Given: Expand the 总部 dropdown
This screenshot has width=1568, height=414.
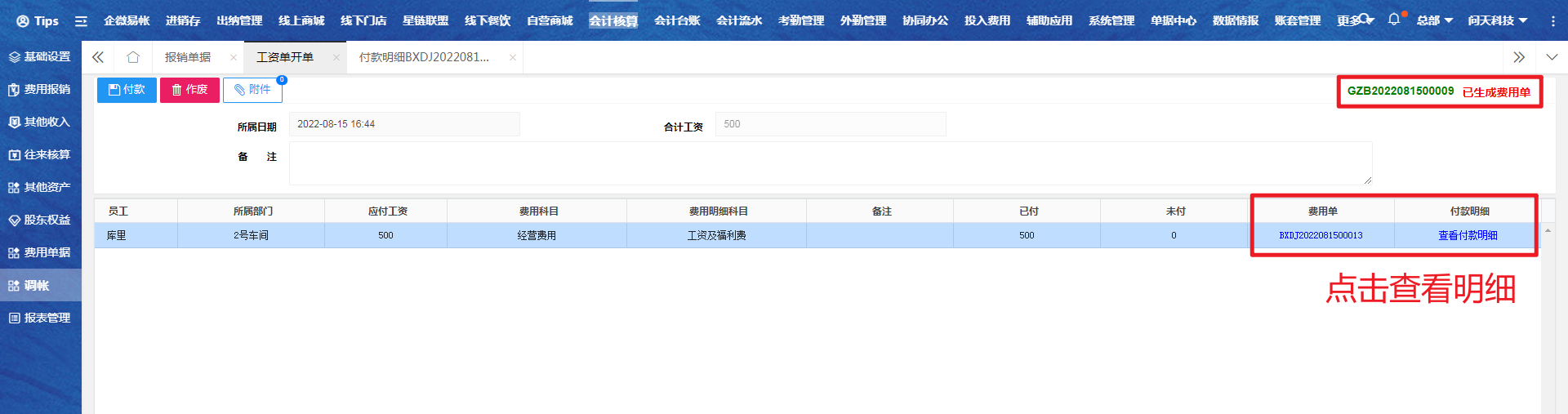Looking at the screenshot, I should click(x=1434, y=20).
